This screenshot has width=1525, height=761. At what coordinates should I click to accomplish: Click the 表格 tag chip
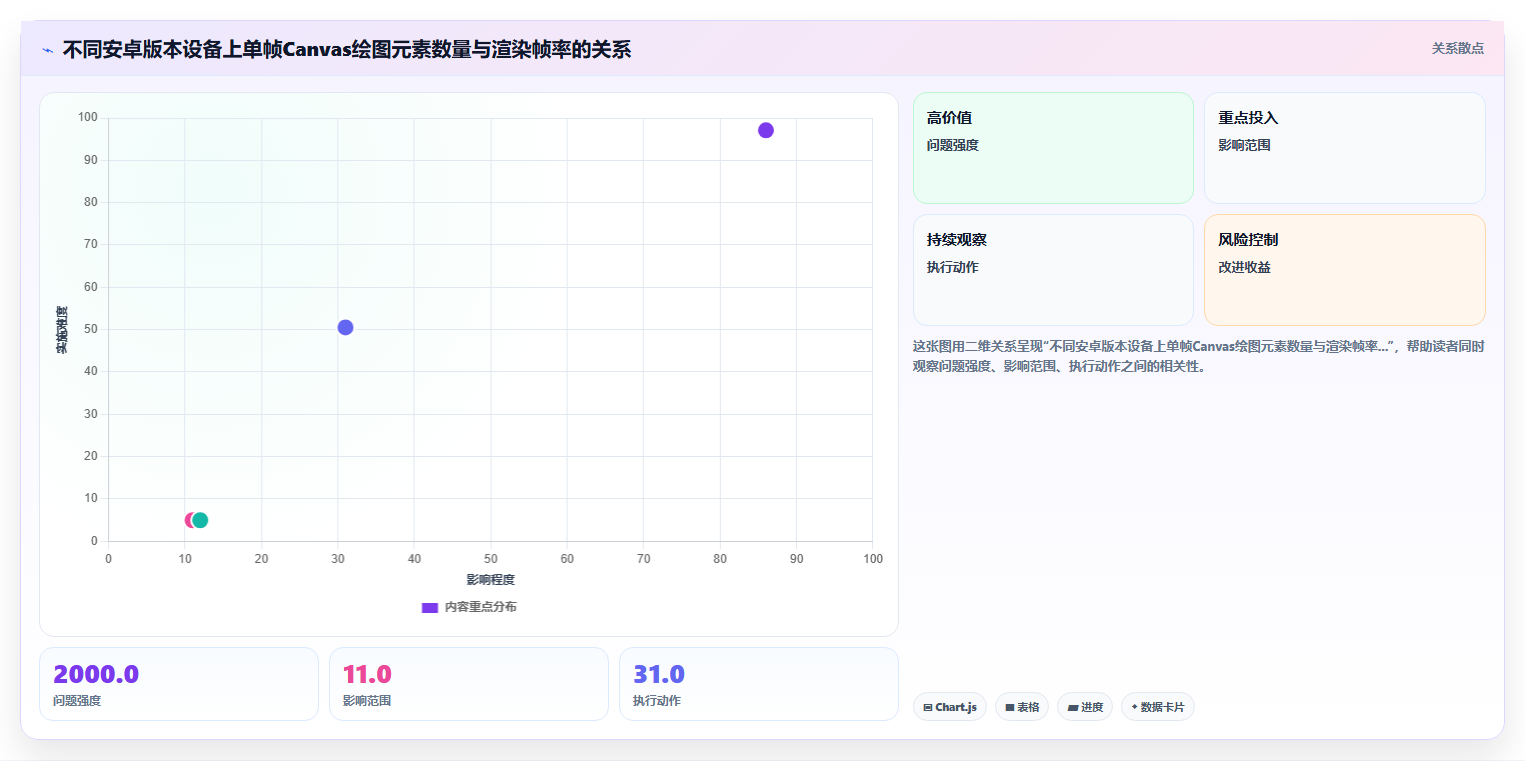1022,707
